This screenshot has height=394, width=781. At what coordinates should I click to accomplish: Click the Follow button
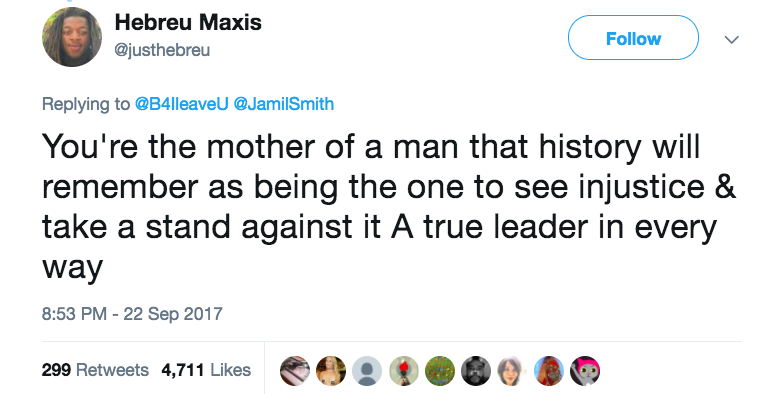[633, 38]
